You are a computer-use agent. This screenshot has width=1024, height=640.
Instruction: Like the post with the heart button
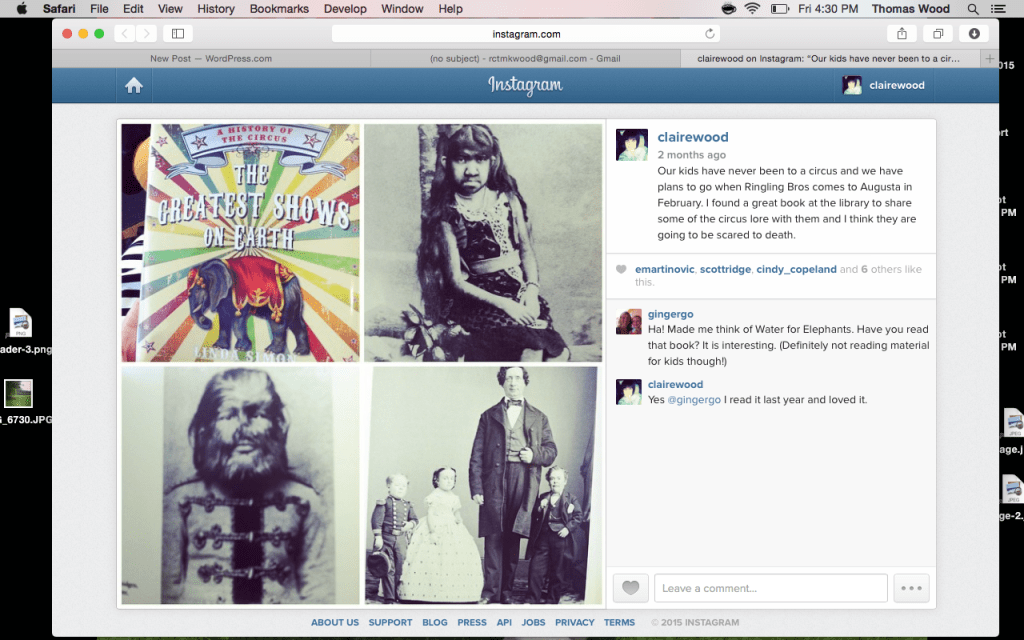click(630, 588)
